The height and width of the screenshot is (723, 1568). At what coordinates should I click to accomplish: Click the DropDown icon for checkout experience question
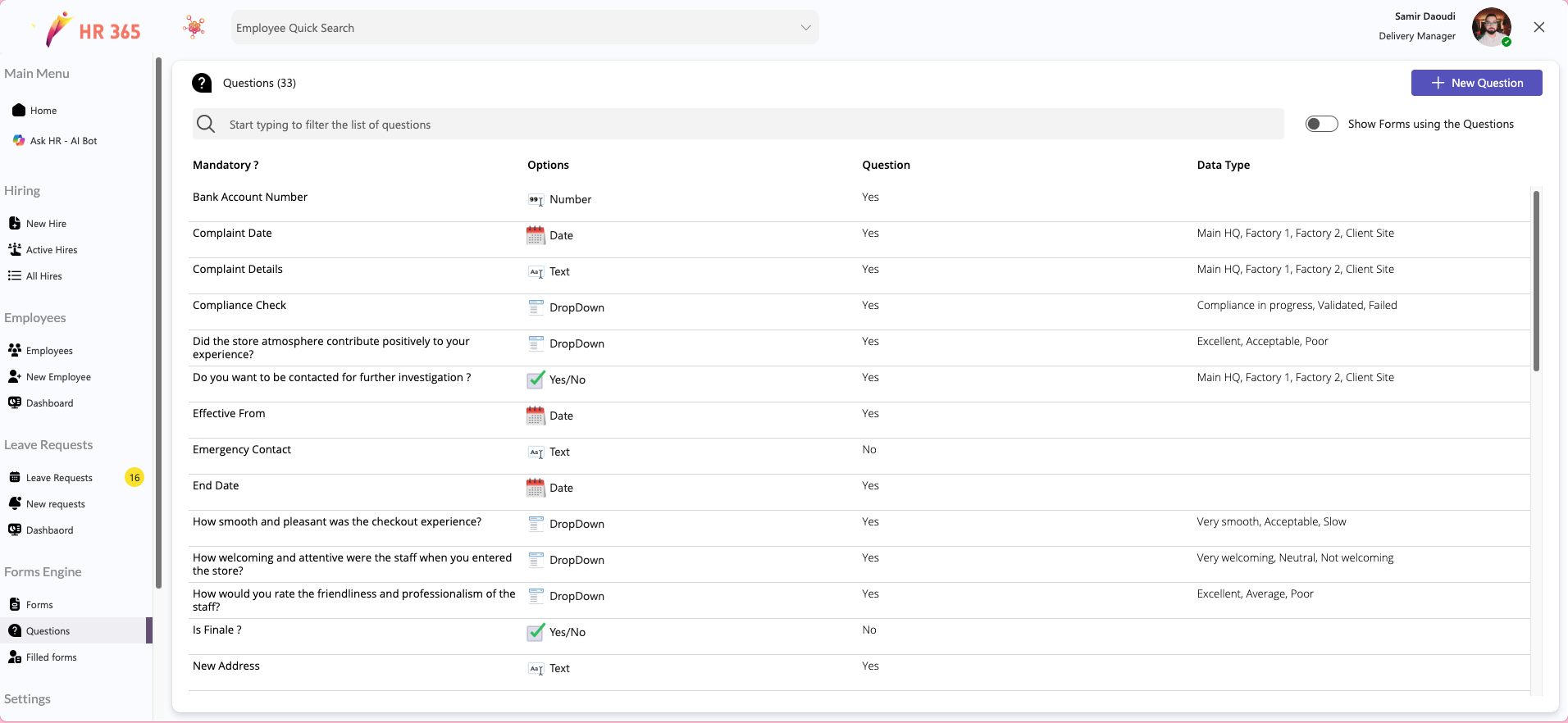(536, 524)
